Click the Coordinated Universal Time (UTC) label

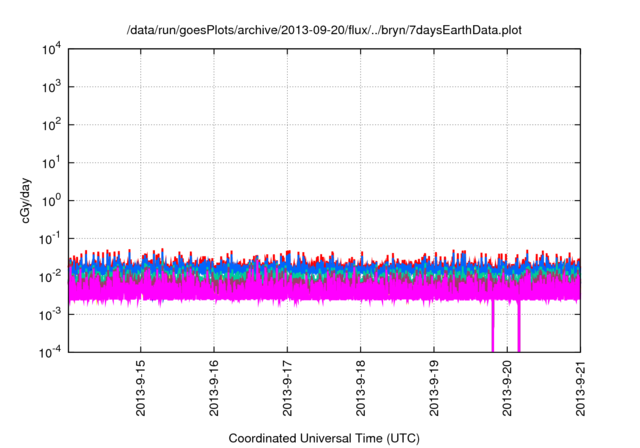pos(324,438)
